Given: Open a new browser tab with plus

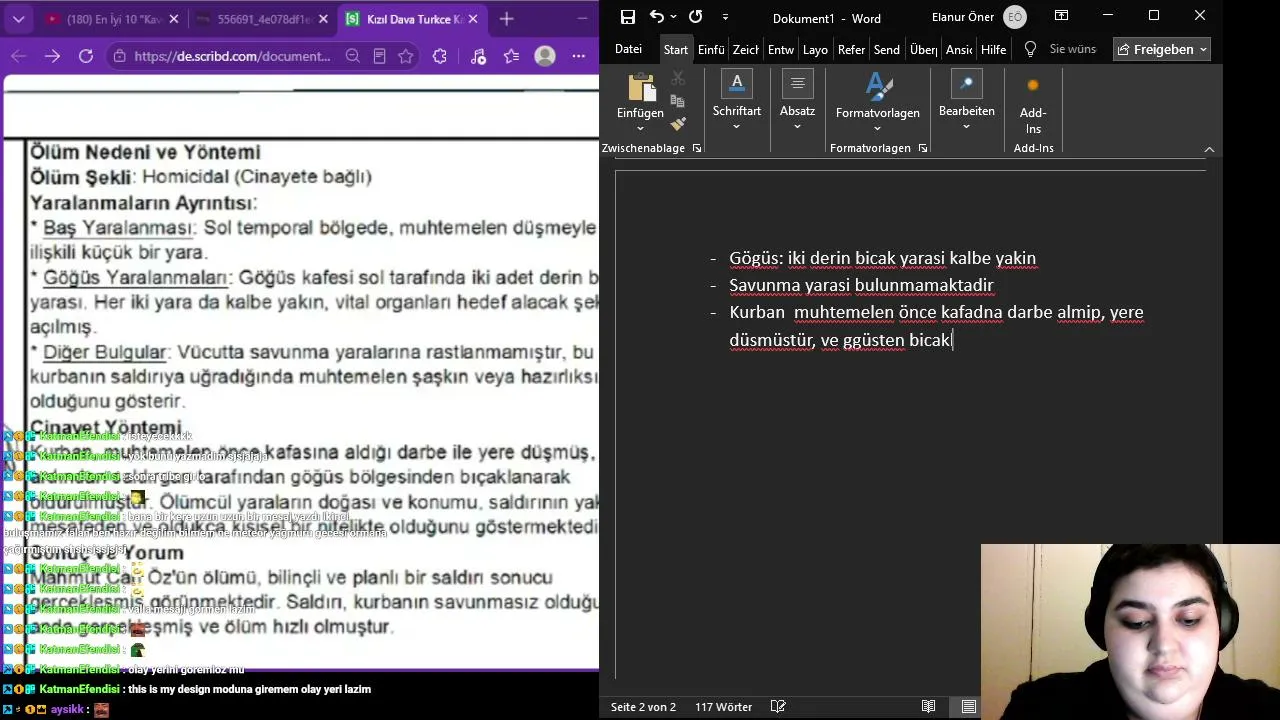Looking at the screenshot, I should click(x=506, y=19).
